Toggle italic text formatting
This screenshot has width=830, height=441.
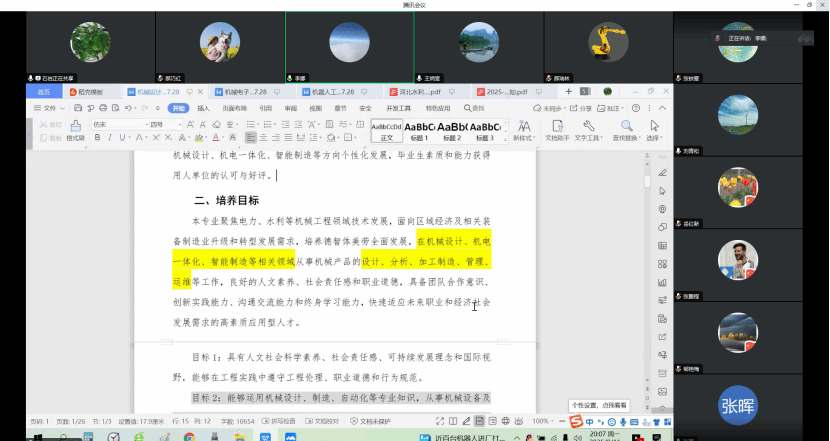point(109,138)
